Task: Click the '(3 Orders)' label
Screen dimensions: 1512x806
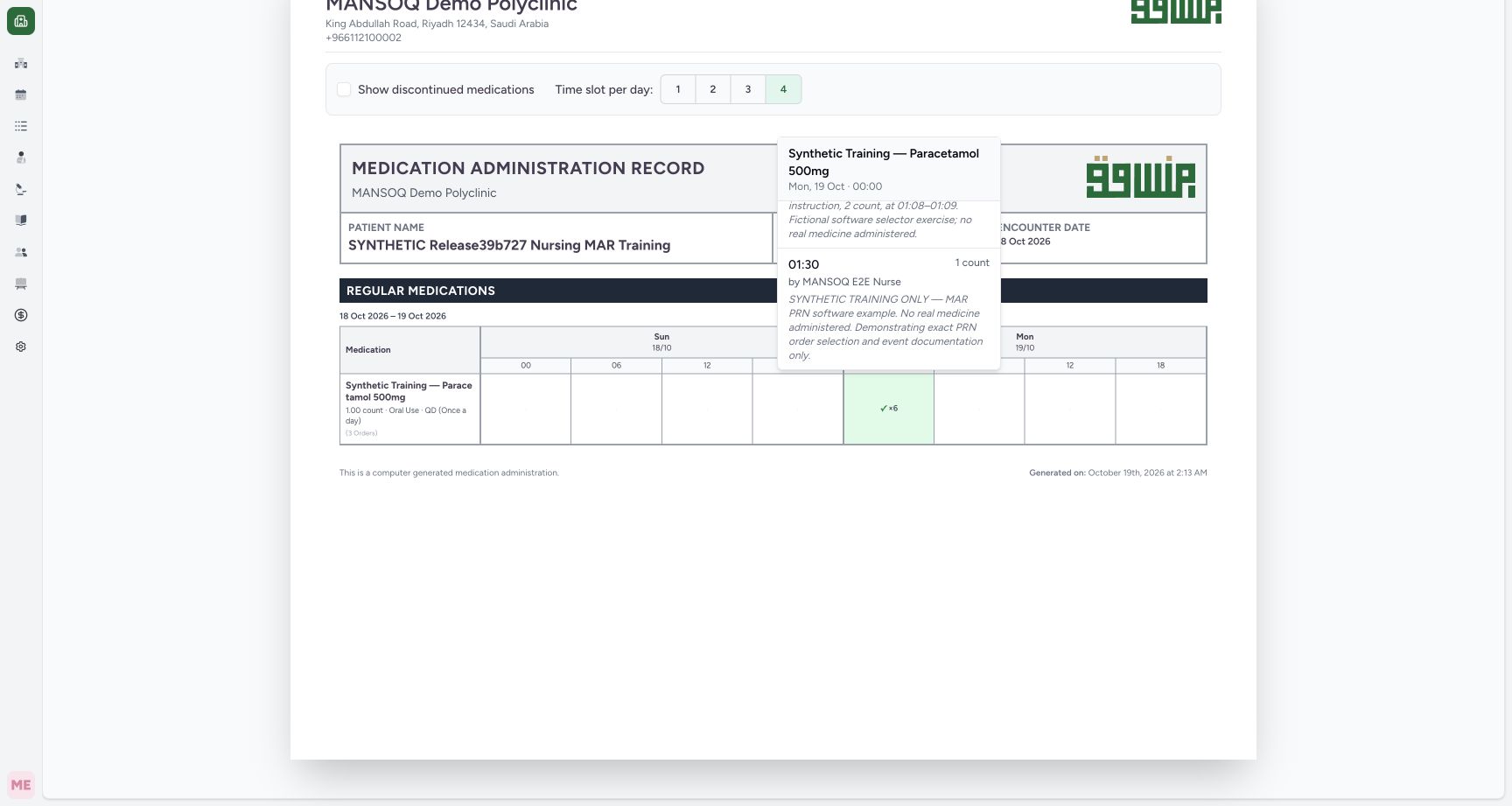Action: coord(361,433)
